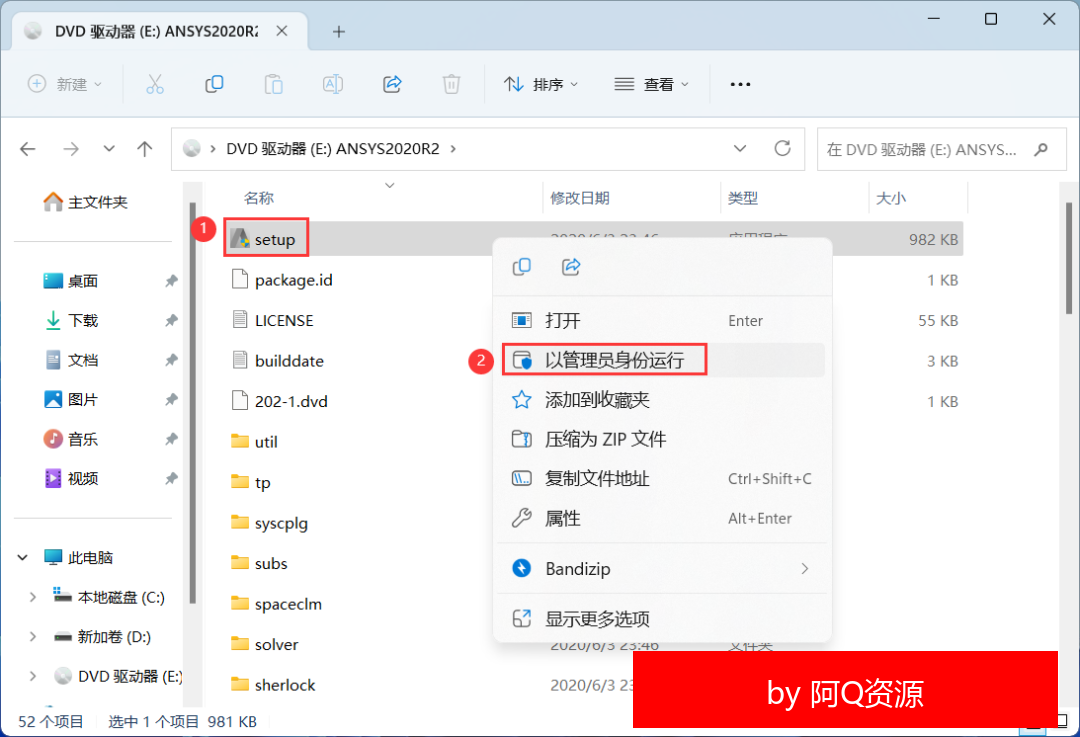Open the 查看 (View) dropdown
This screenshot has width=1080, height=737.
(652, 84)
